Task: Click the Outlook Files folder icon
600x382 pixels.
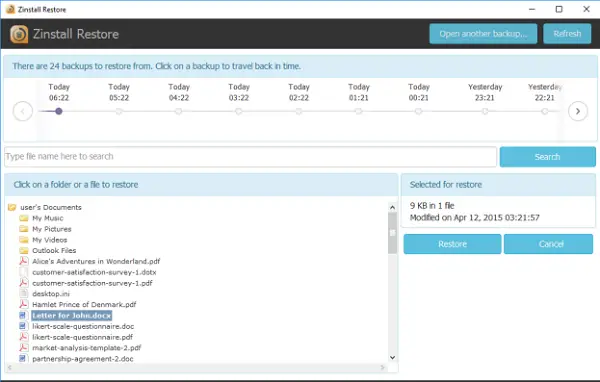Action: (24, 250)
